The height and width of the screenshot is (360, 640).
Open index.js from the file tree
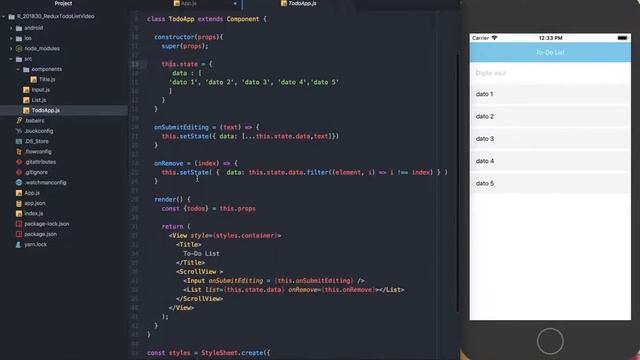(33, 213)
